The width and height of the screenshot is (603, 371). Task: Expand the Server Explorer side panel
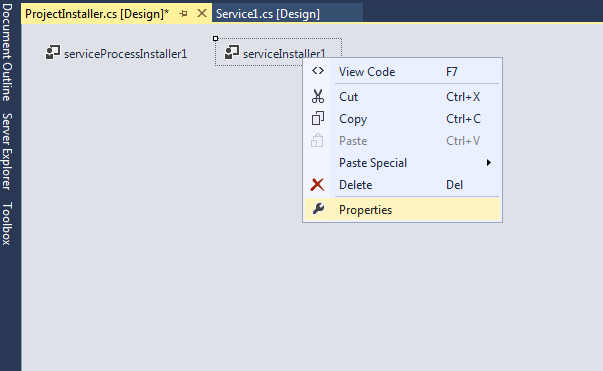point(7,151)
